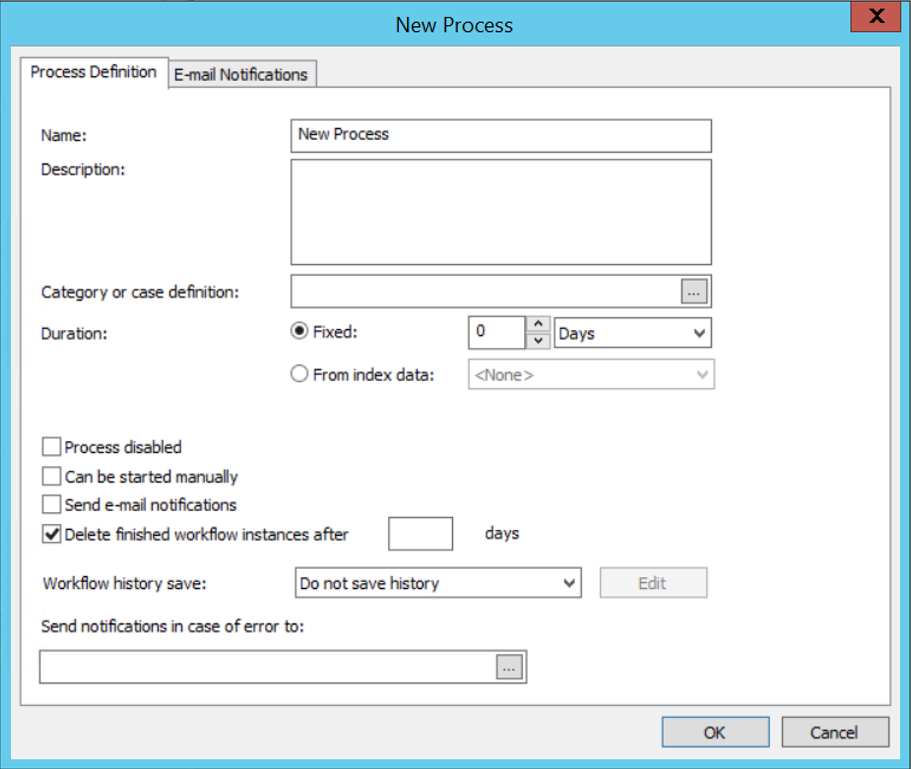Close the New Process dialog with the X
This screenshot has height=769, width=911.
click(x=875, y=16)
